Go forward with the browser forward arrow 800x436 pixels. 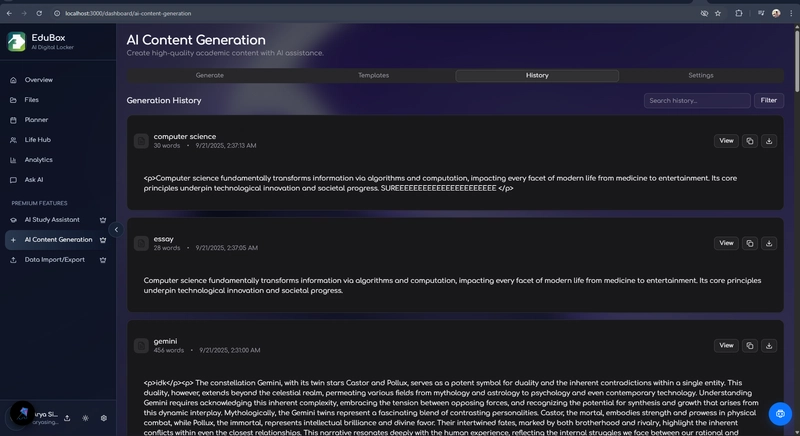coord(24,14)
